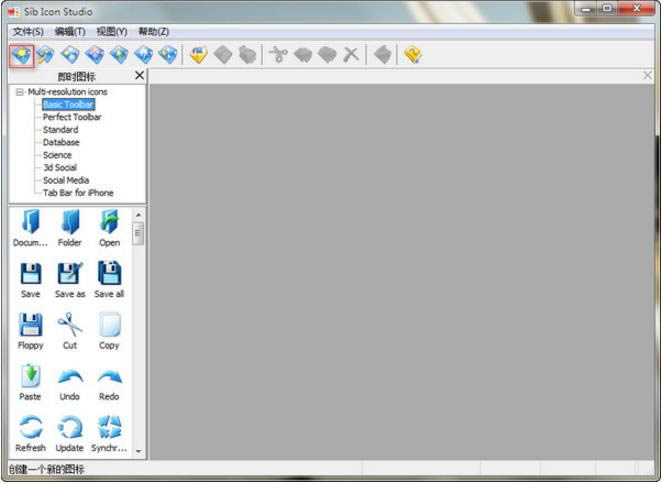Select the Database category
This screenshot has height=485, width=662.
click(x=61, y=142)
